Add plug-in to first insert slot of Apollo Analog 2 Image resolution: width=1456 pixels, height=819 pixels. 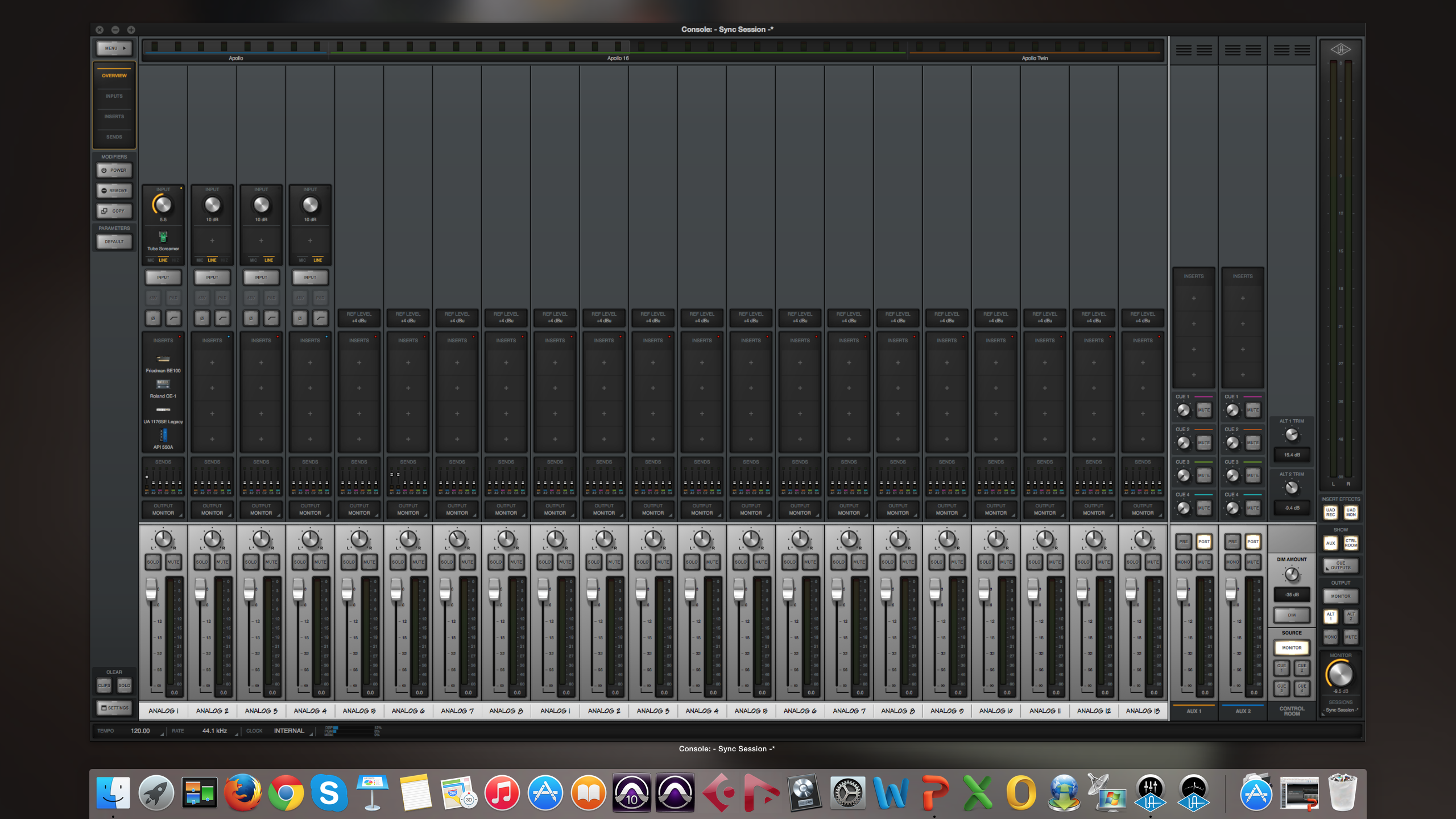pos(212,363)
